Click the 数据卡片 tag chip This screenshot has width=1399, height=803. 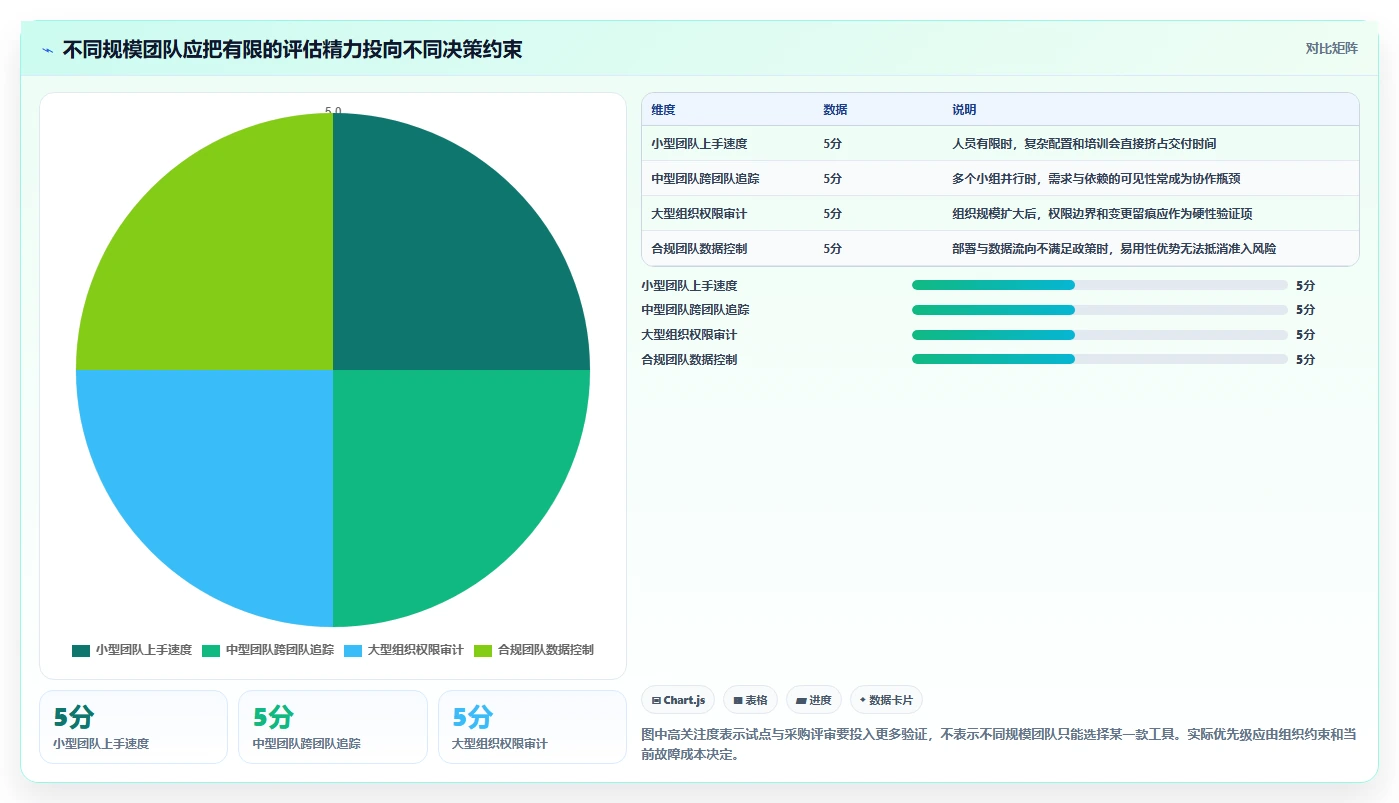point(886,700)
